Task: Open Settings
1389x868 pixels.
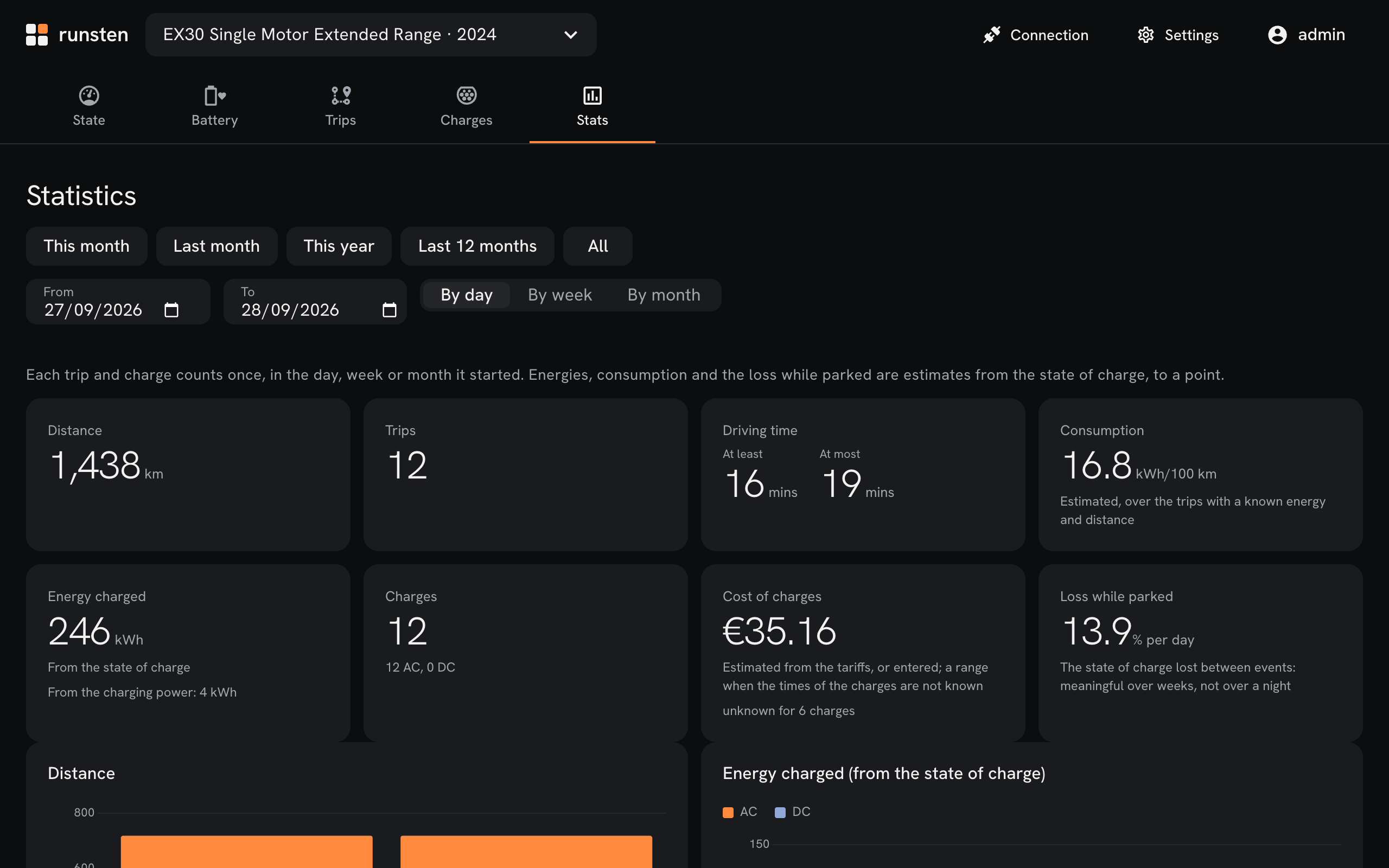Action: 1178,35
